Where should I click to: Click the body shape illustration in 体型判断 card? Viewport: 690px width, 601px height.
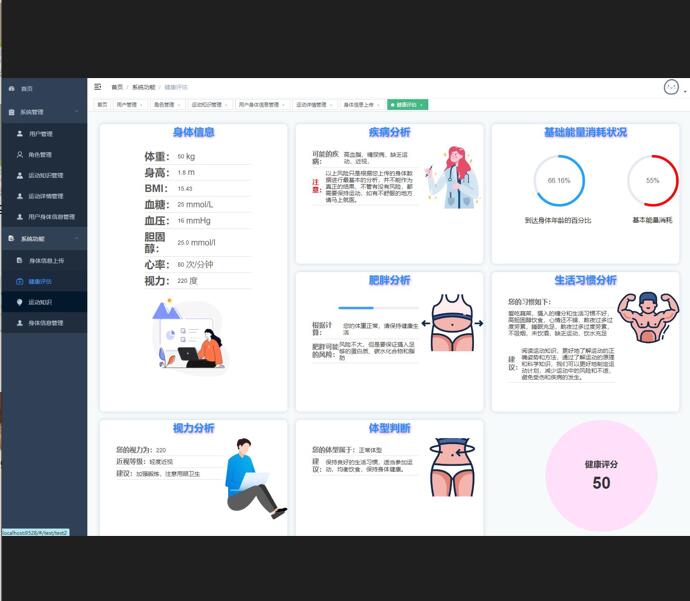[452, 467]
